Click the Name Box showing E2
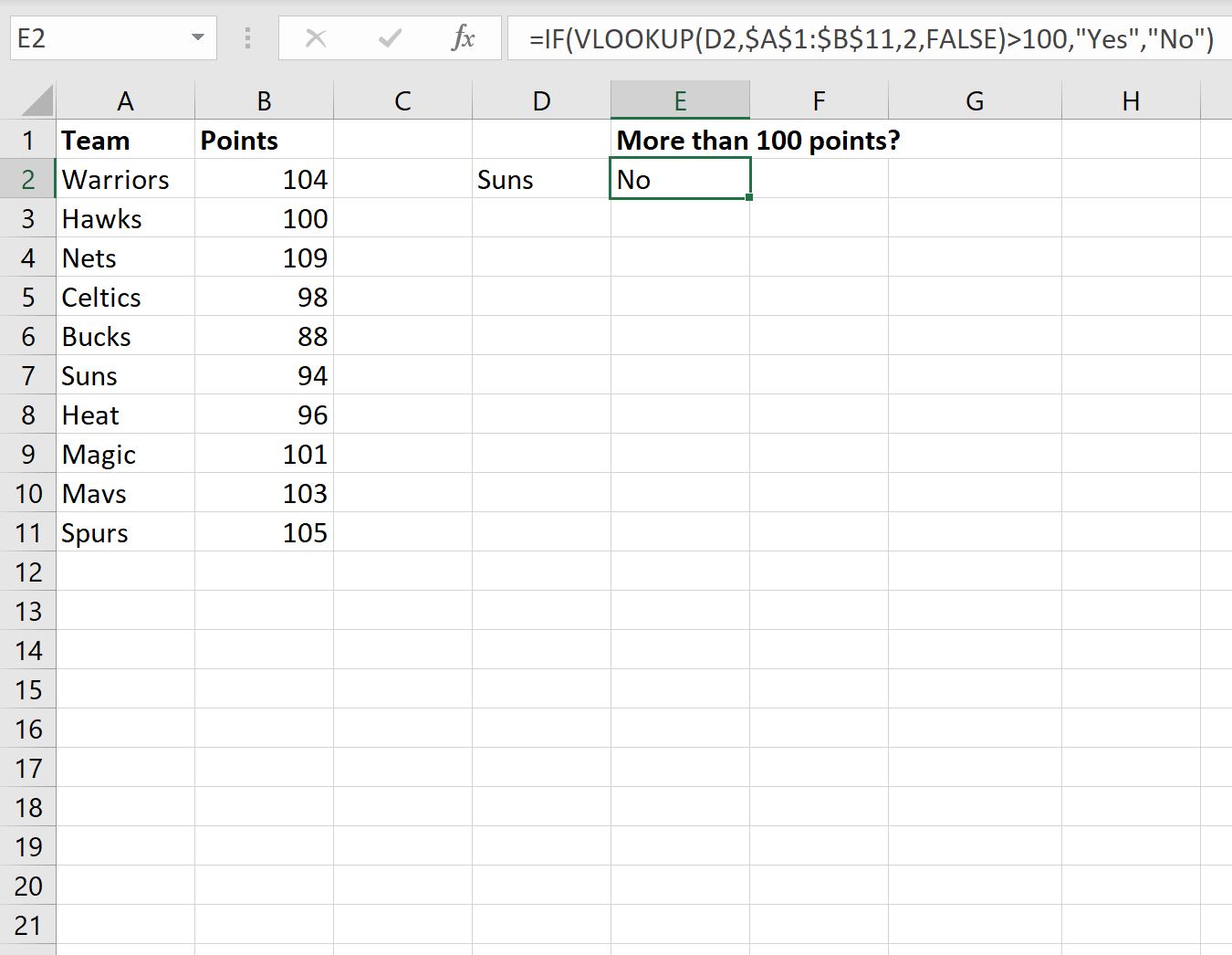 pos(91,38)
